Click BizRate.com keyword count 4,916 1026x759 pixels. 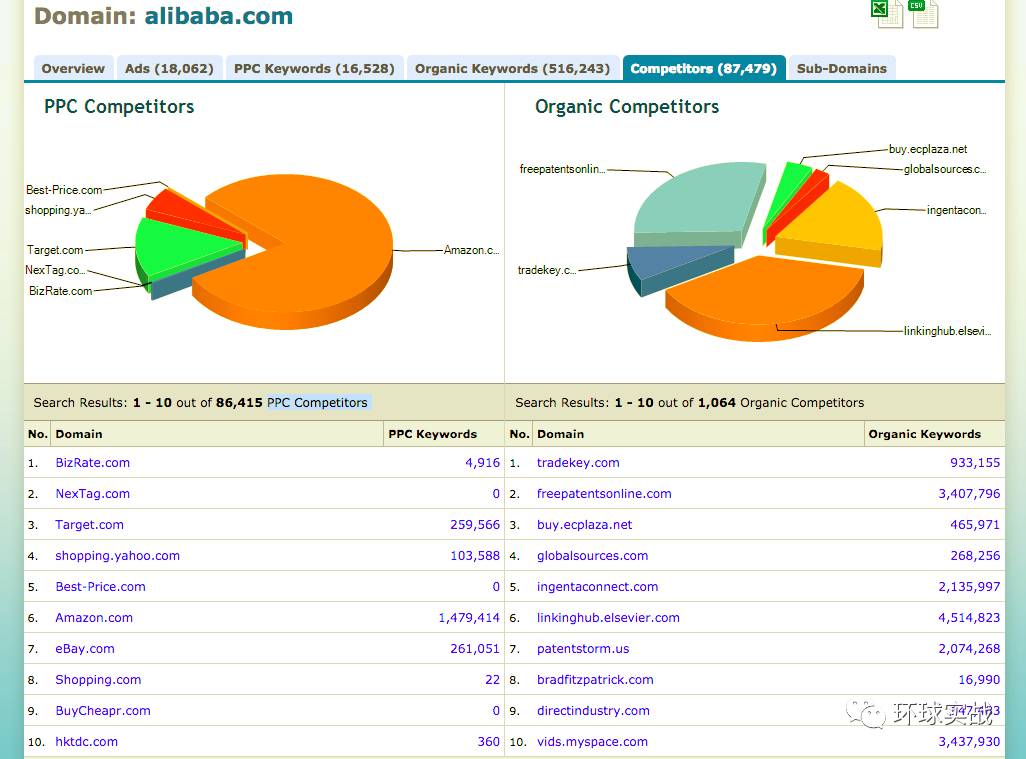[x=482, y=463]
